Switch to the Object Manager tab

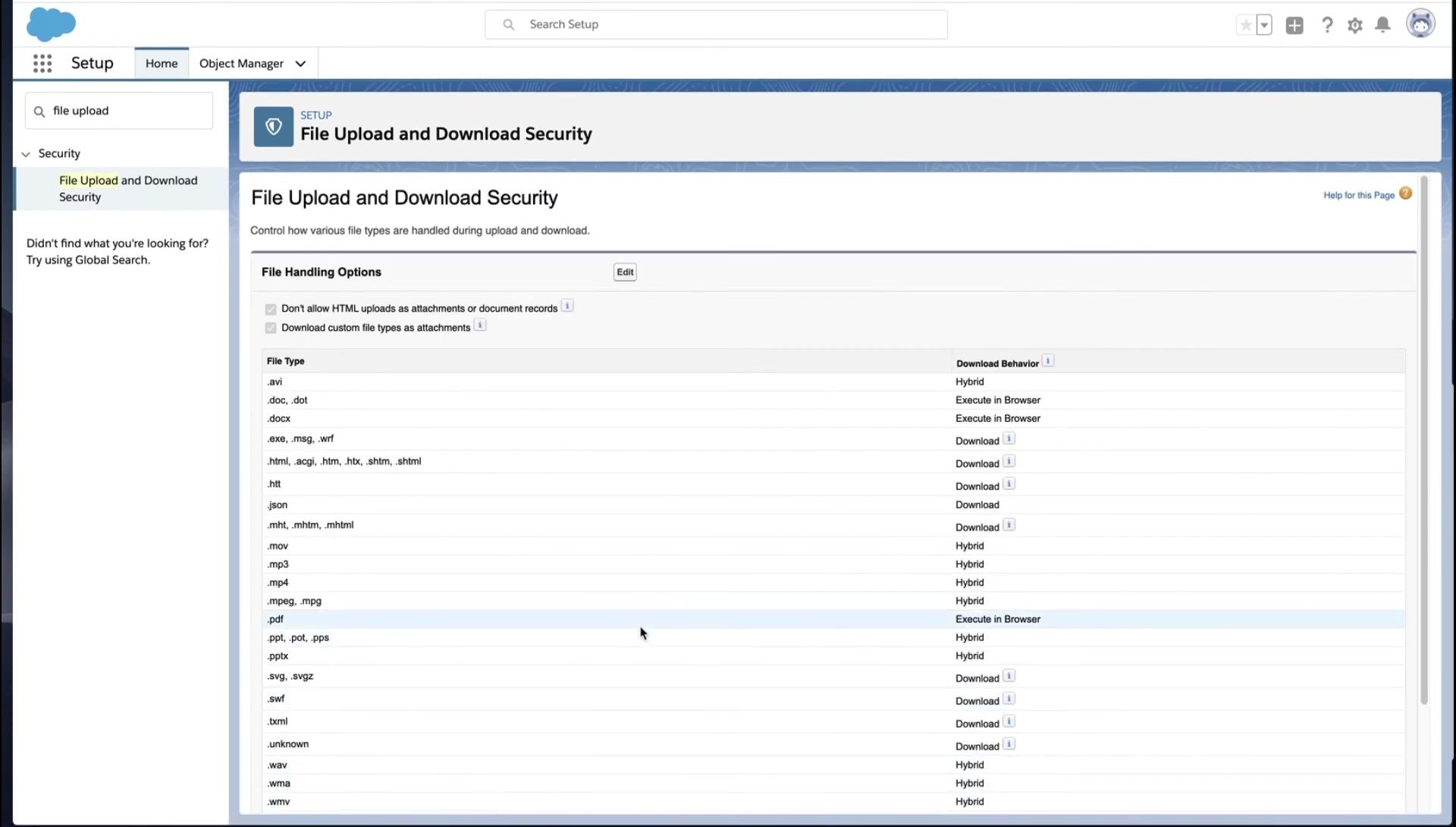241,64
